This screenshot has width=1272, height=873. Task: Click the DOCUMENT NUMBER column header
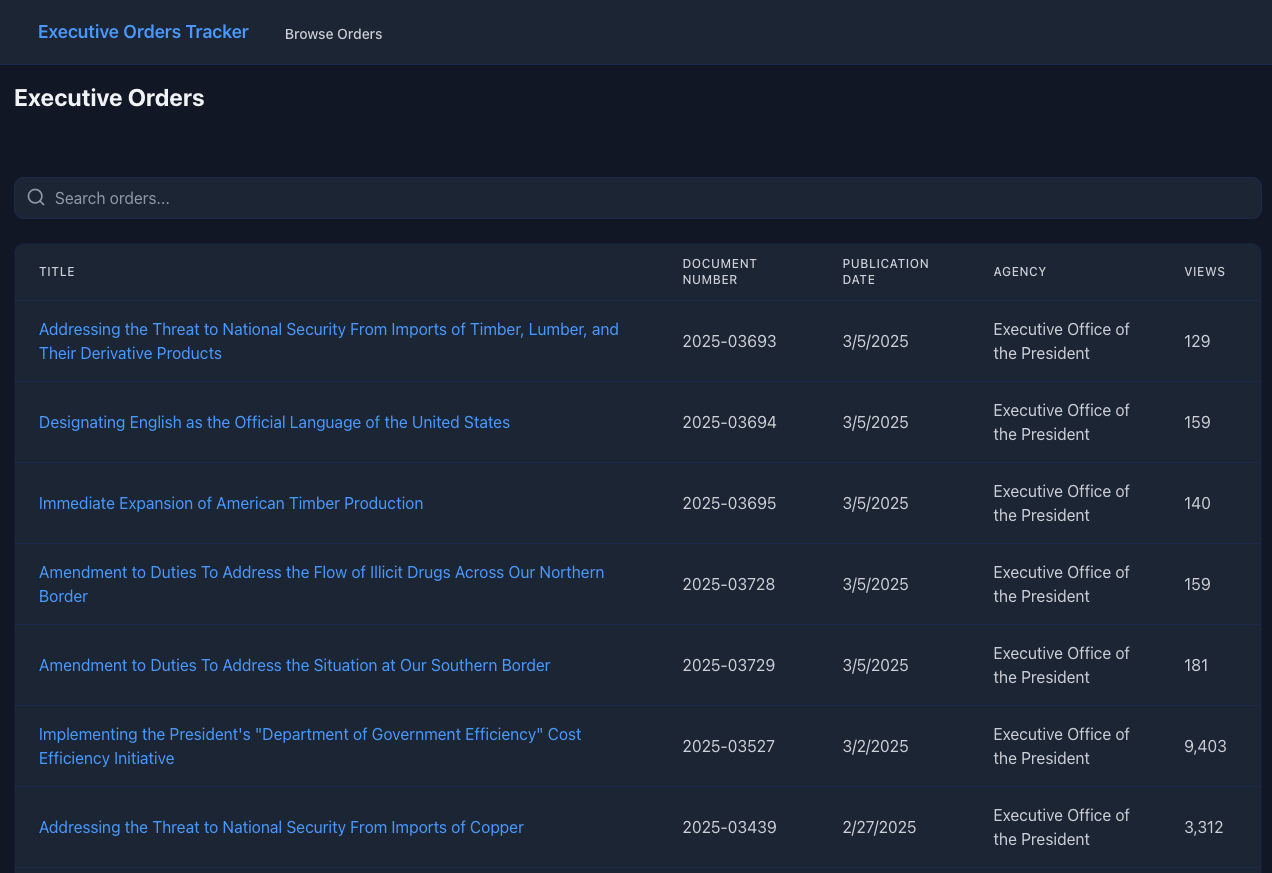[x=720, y=272]
